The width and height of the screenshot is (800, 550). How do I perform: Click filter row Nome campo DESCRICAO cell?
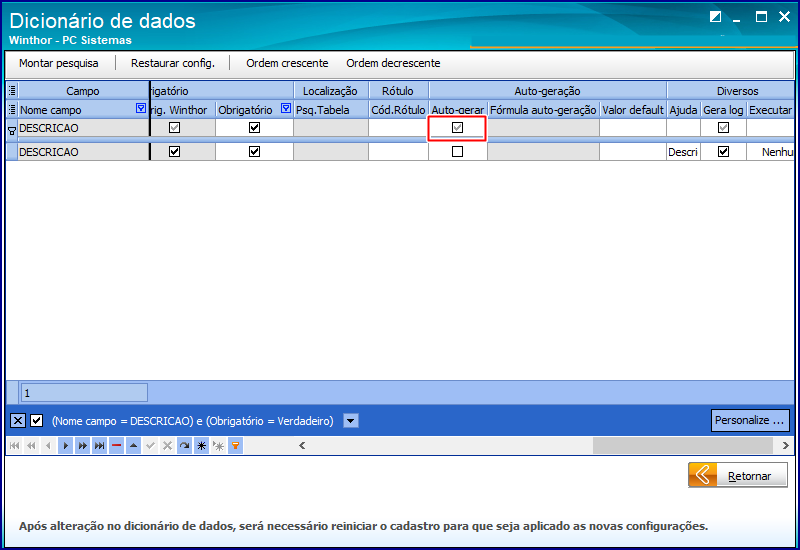(x=83, y=128)
